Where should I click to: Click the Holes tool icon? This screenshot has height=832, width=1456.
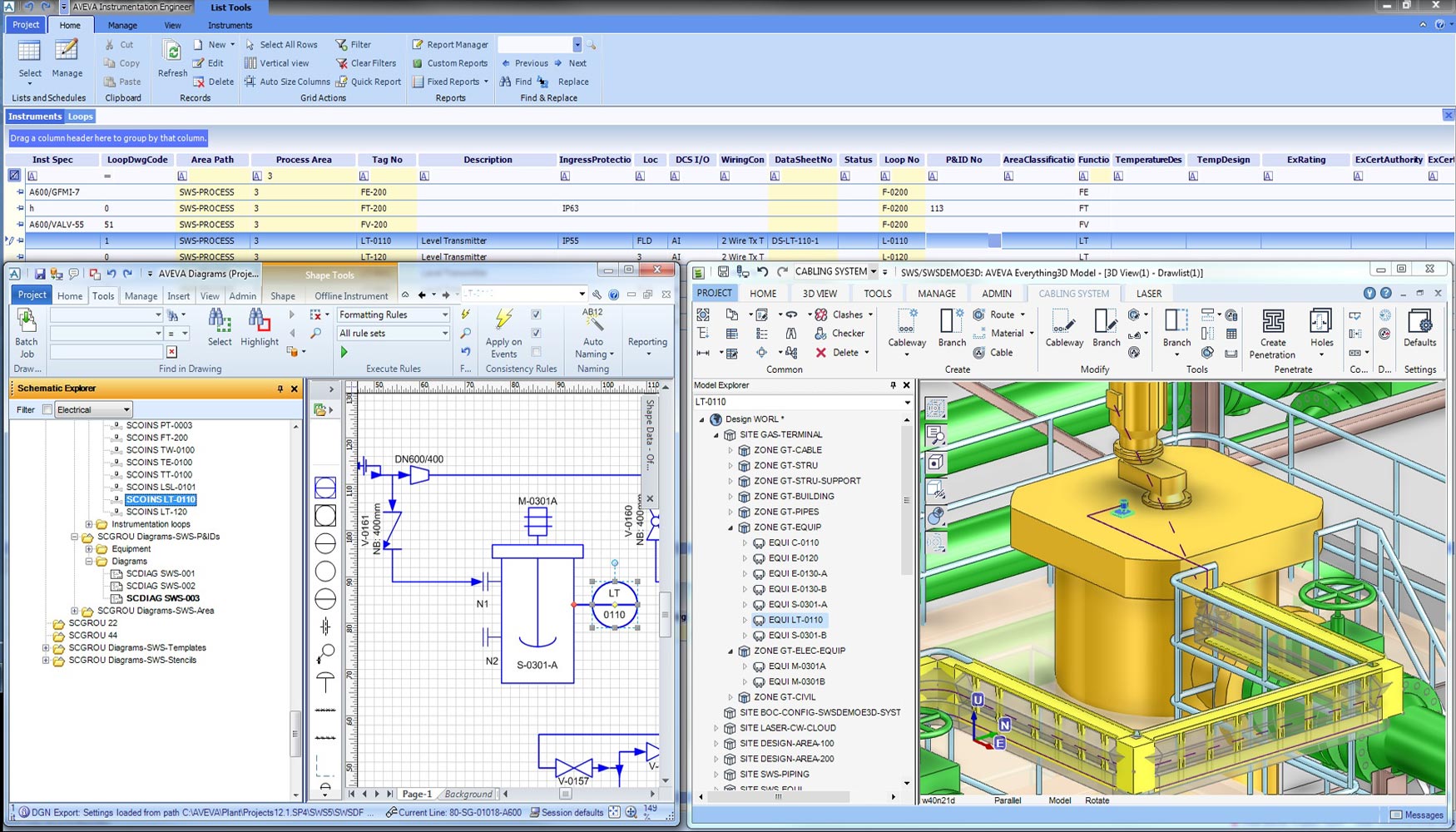click(x=1321, y=321)
